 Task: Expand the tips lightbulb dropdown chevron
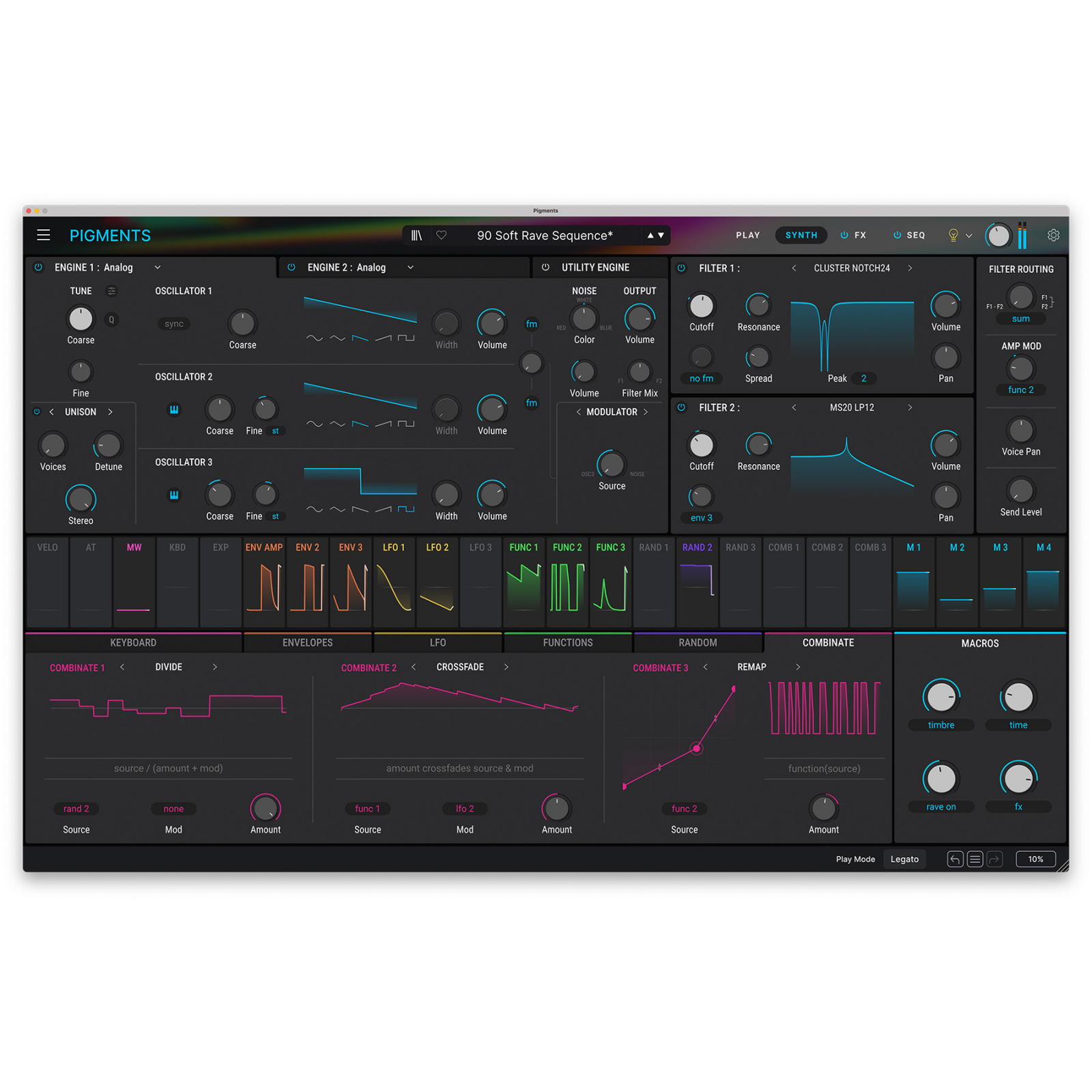point(968,236)
